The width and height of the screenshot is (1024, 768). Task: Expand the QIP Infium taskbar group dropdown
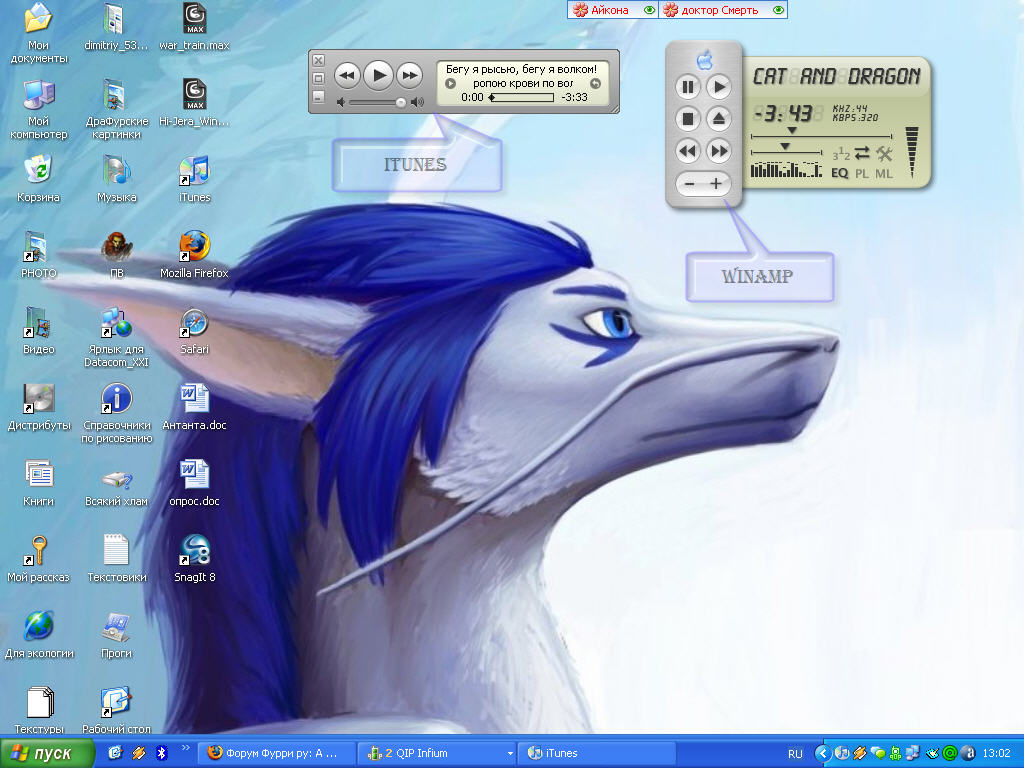click(x=510, y=754)
